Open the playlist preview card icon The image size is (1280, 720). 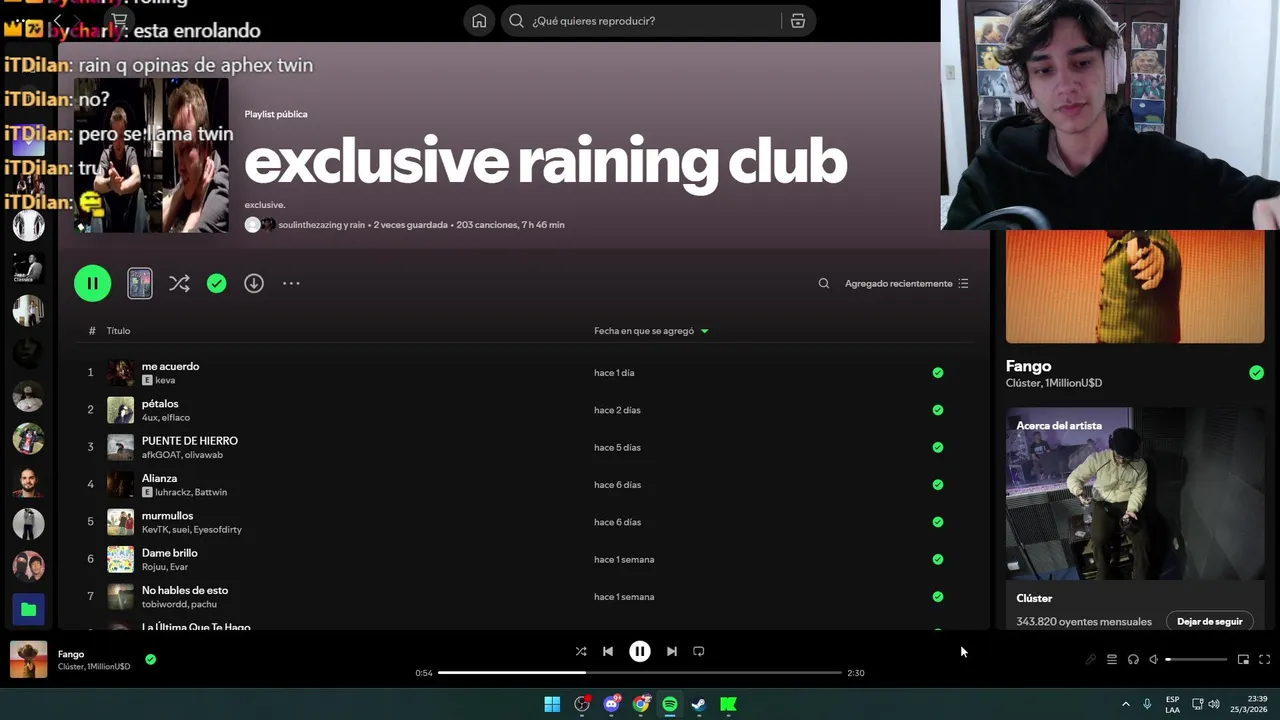(x=140, y=283)
